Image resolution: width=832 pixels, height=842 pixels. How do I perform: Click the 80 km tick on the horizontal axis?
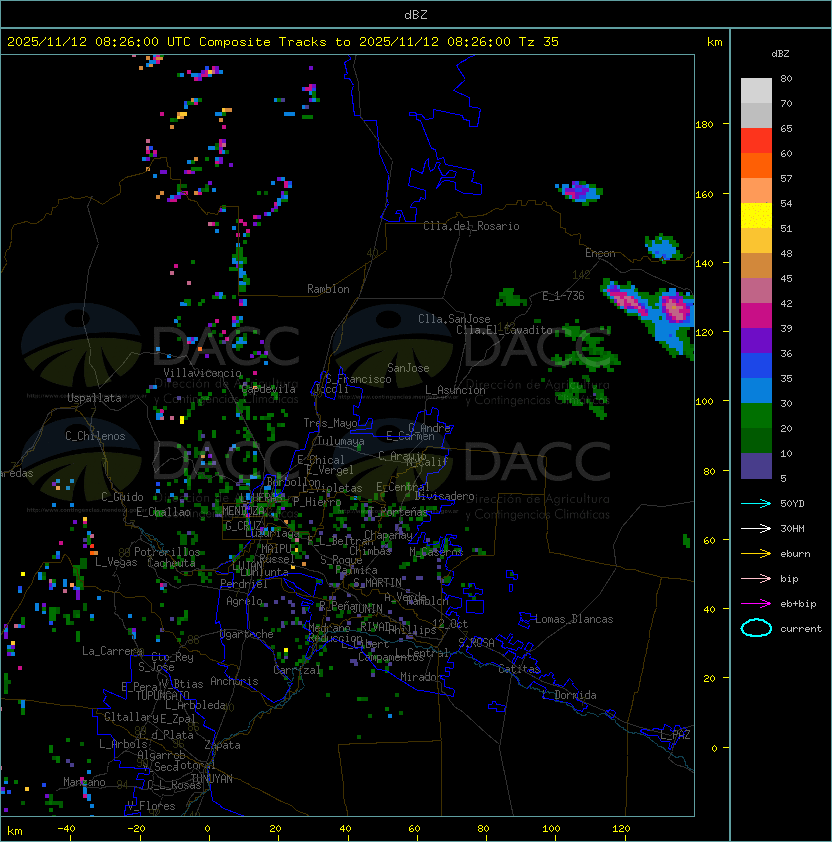click(483, 829)
